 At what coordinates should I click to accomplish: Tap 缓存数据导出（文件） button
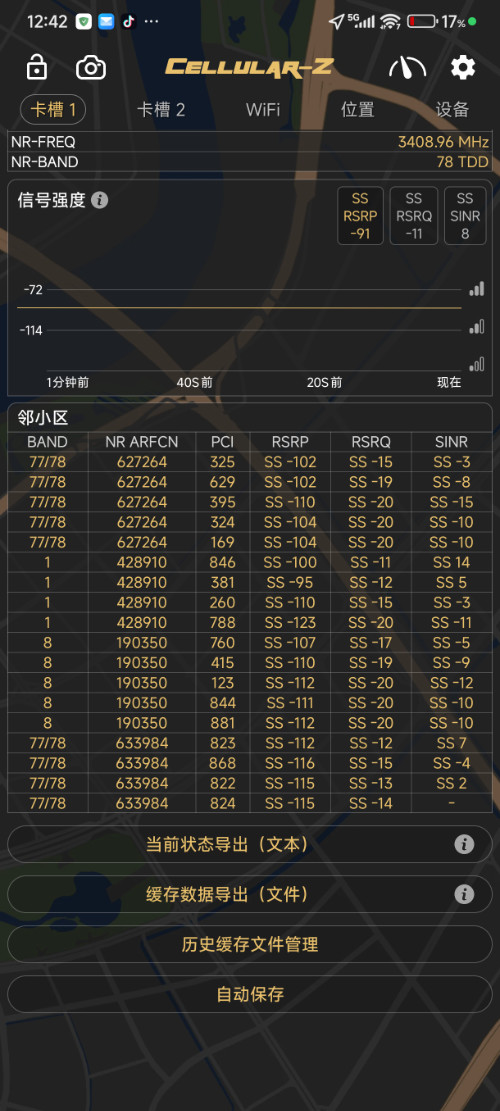250,894
